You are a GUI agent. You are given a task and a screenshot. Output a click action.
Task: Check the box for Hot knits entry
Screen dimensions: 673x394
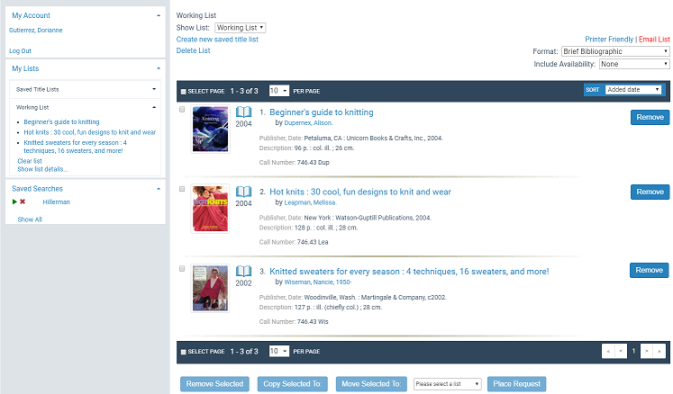click(x=182, y=189)
